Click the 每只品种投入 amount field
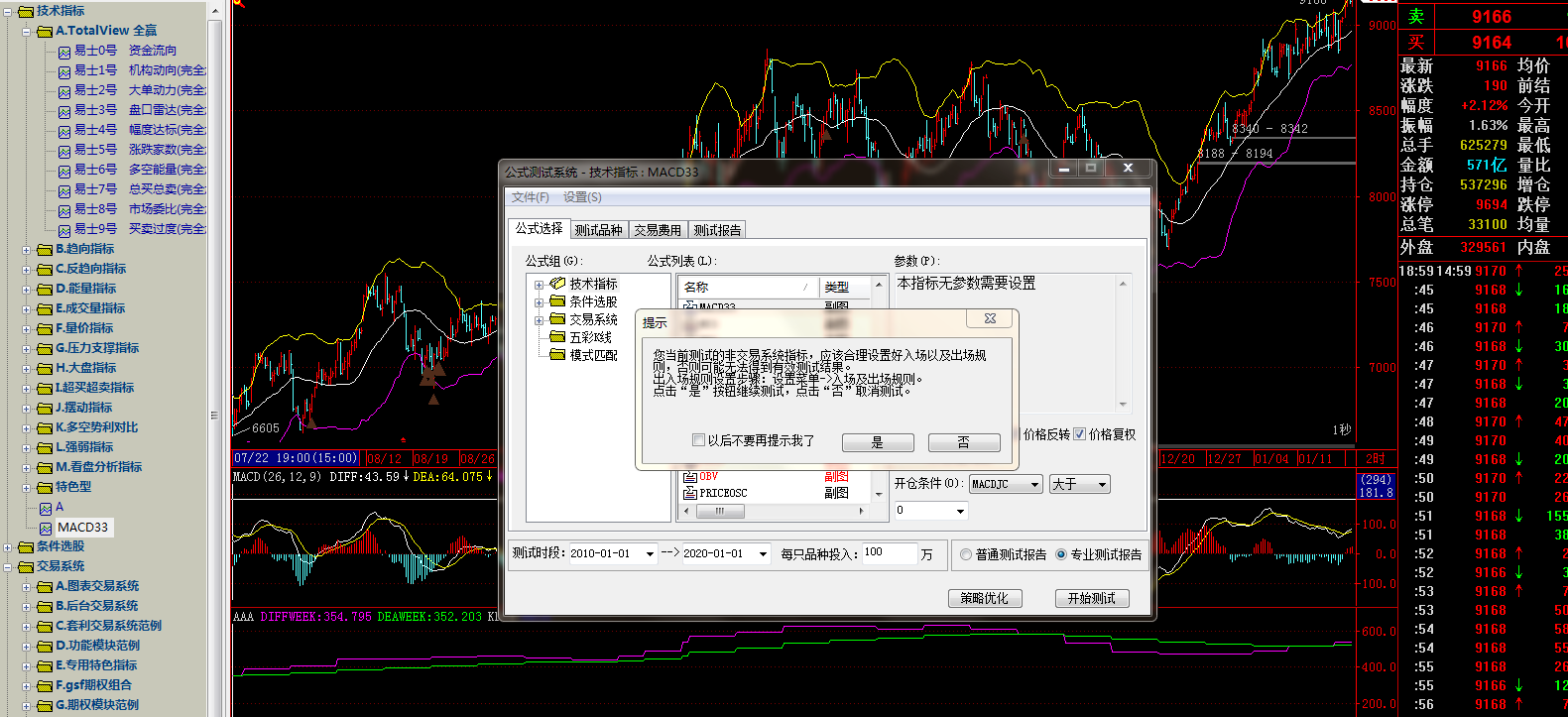This screenshot has height=717, width=1568. click(x=890, y=553)
